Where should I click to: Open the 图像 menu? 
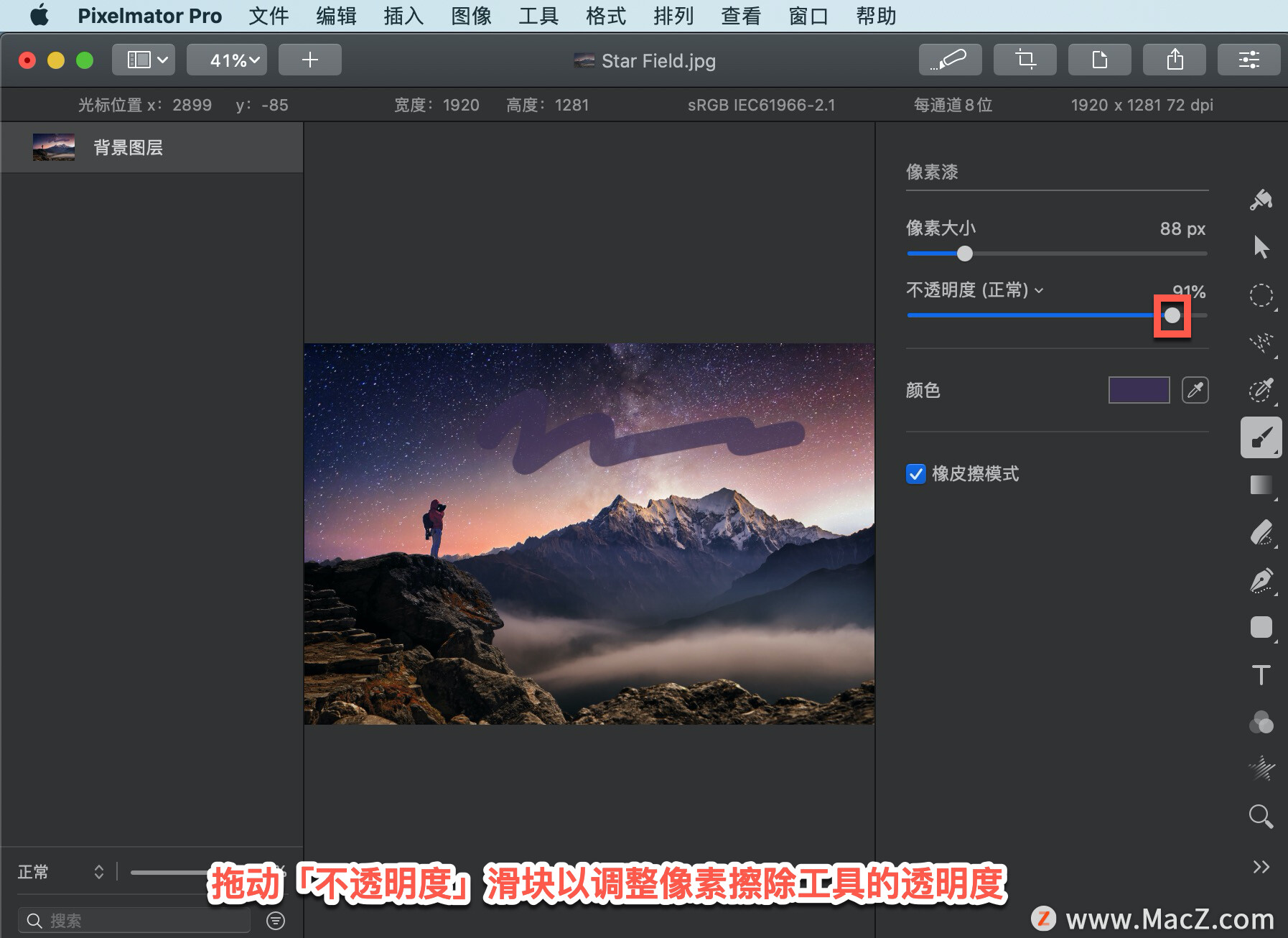click(471, 16)
